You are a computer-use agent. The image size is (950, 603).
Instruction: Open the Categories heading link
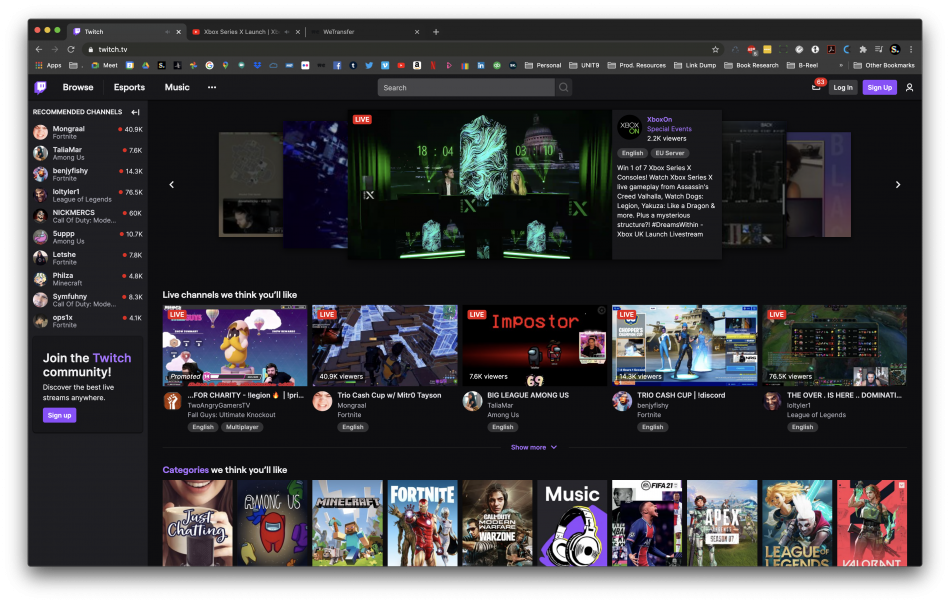[x=185, y=470]
